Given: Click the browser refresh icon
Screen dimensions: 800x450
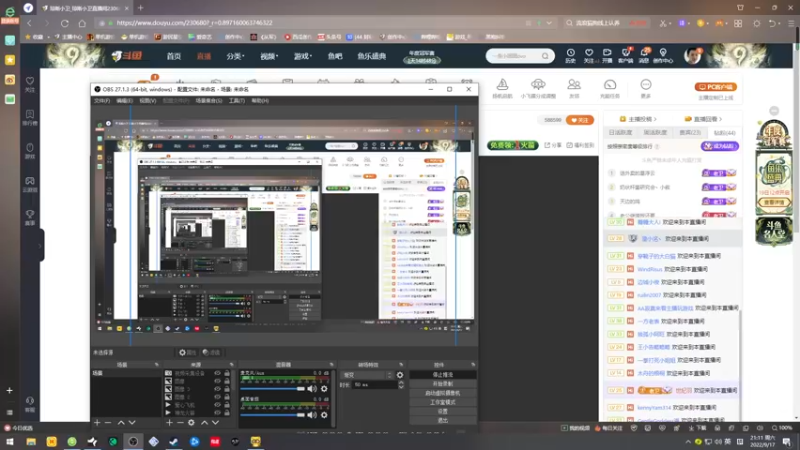Looking at the screenshot, I should tap(64, 23).
